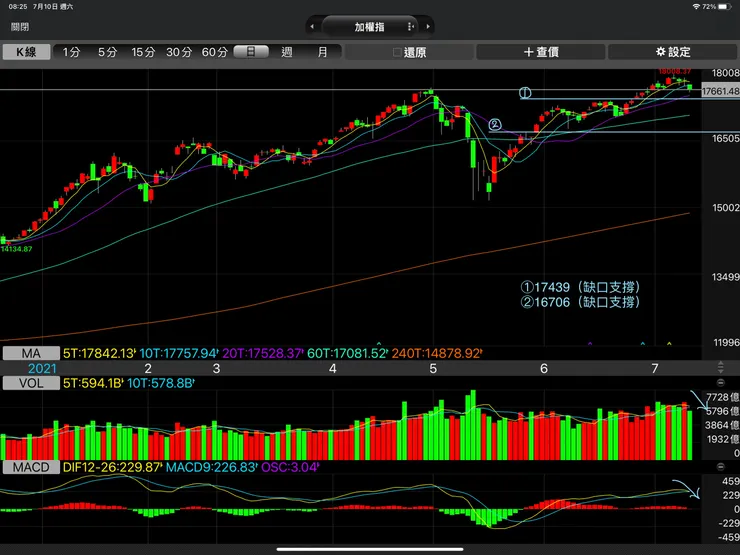Screen dimensions: 740x555
Task: Collapse the VOL panel with minus icon
Action: pos(721,383)
